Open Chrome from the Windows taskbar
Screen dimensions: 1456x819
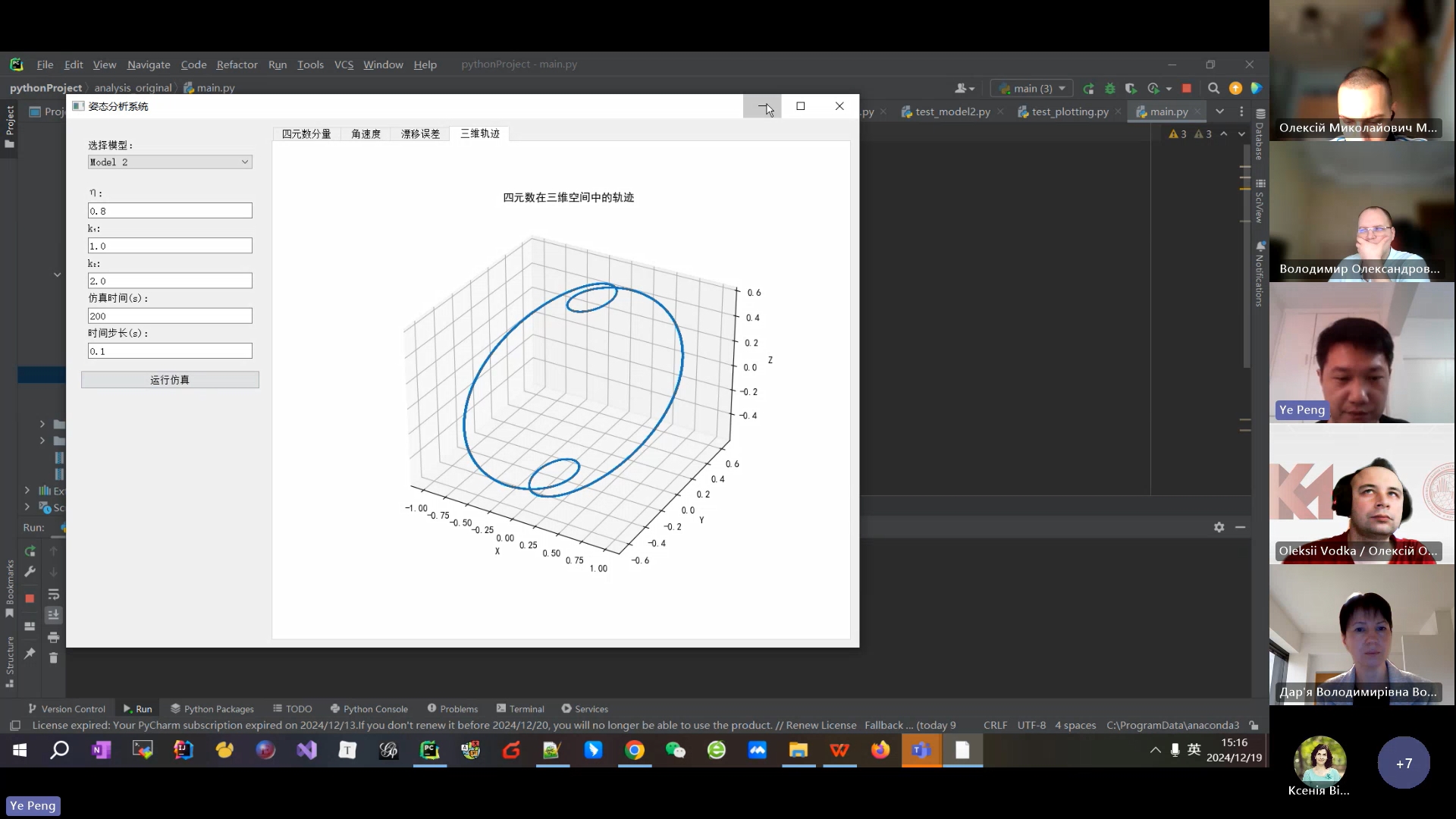635,751
